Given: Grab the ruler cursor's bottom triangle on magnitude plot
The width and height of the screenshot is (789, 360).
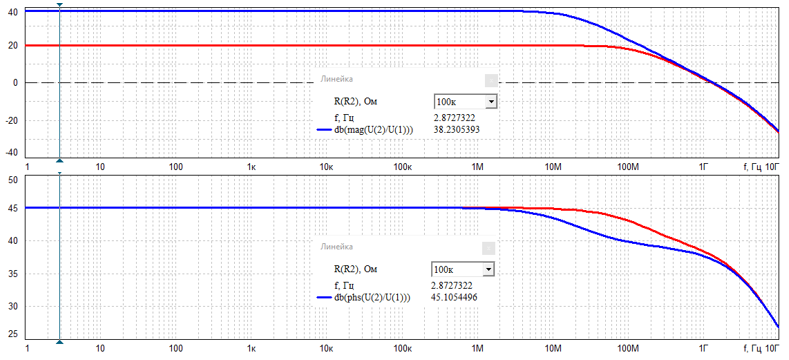Looking at the screenshot, I should pyautogui.click(x=60, y=160).
